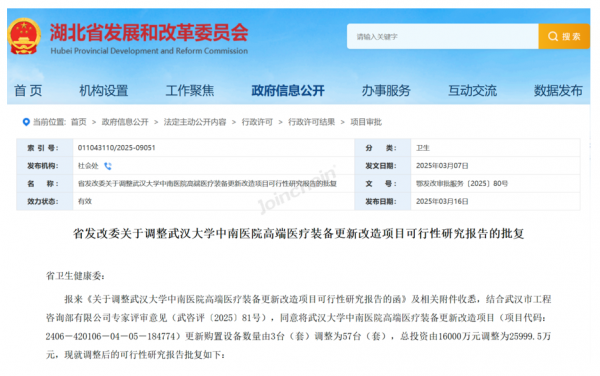The width and height of the screenshot is (600, 376).
Task: Focus the 请输入关键字 search field
Action: (442, 36)
